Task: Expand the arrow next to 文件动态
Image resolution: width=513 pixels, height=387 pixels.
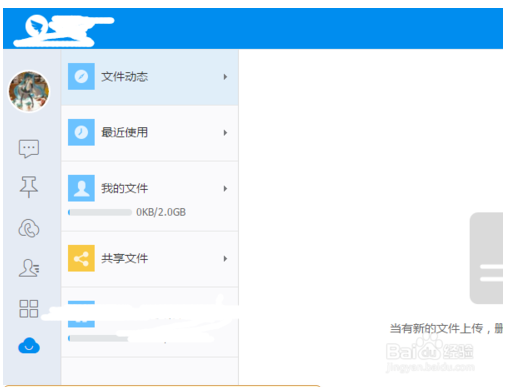Action: point(225,77)
